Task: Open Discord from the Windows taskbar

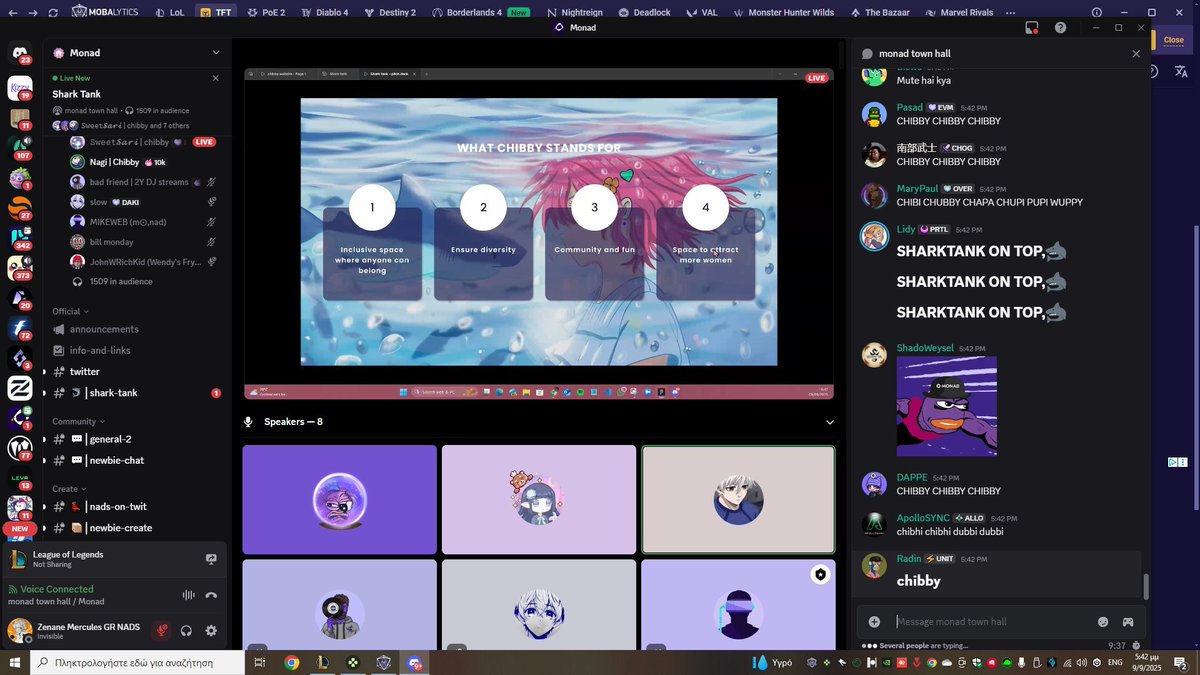Action: coord(414,662)
